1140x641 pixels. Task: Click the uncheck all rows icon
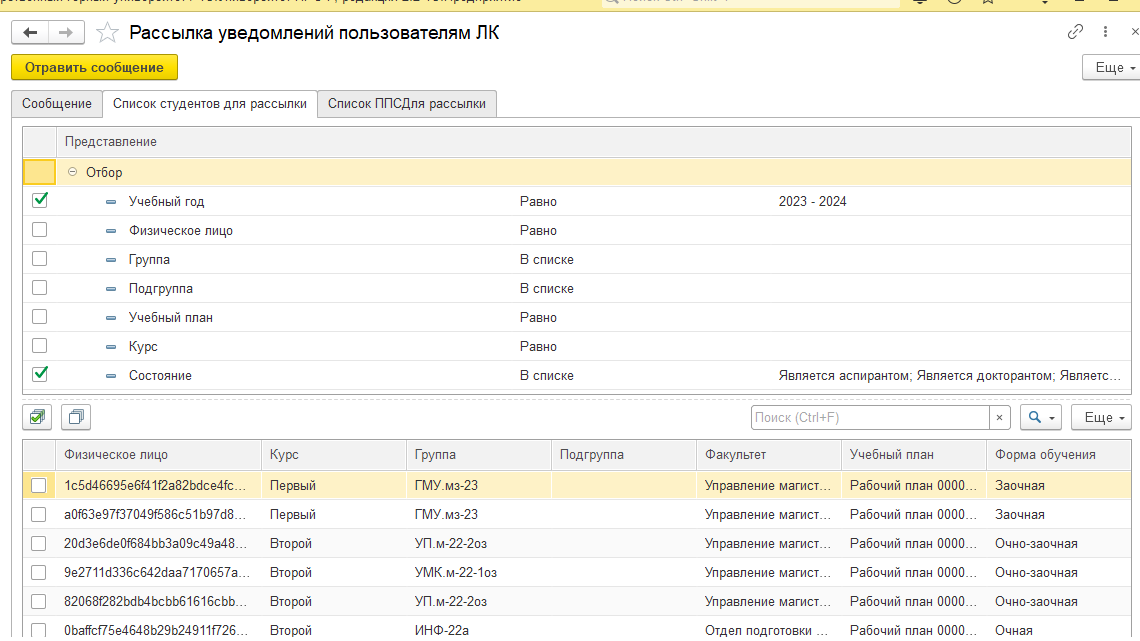[76, 417]
